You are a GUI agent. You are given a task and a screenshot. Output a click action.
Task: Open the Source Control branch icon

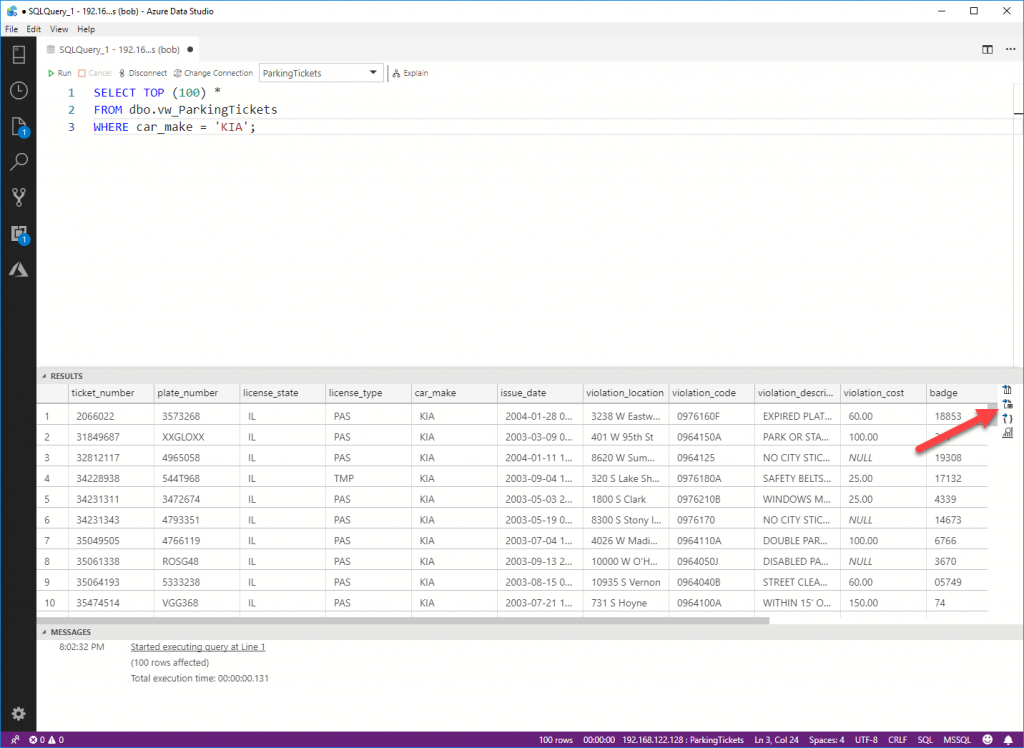click(x=18, y=197)
